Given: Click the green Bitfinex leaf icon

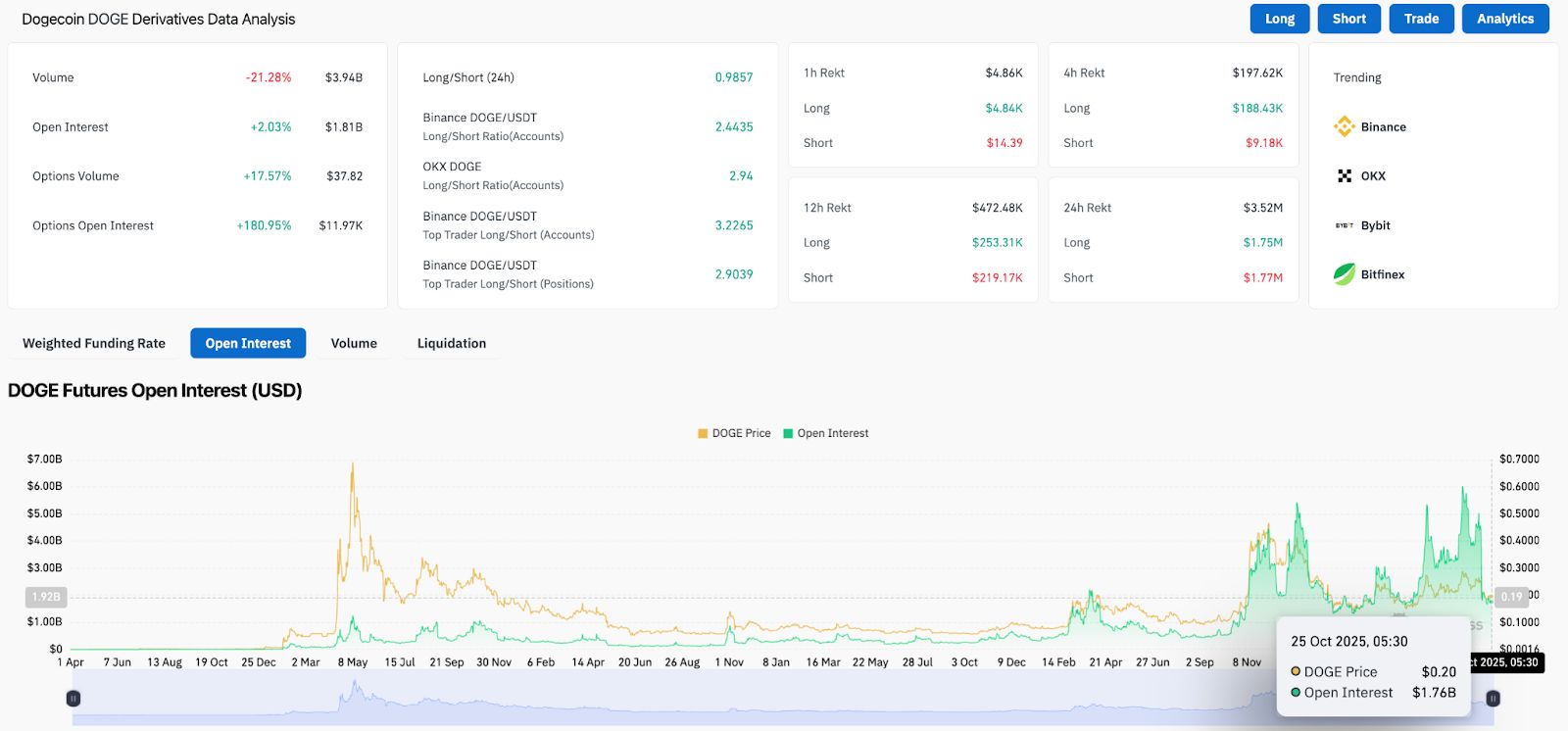Looking at the screenshot, I should click(x=1344, y=274).
